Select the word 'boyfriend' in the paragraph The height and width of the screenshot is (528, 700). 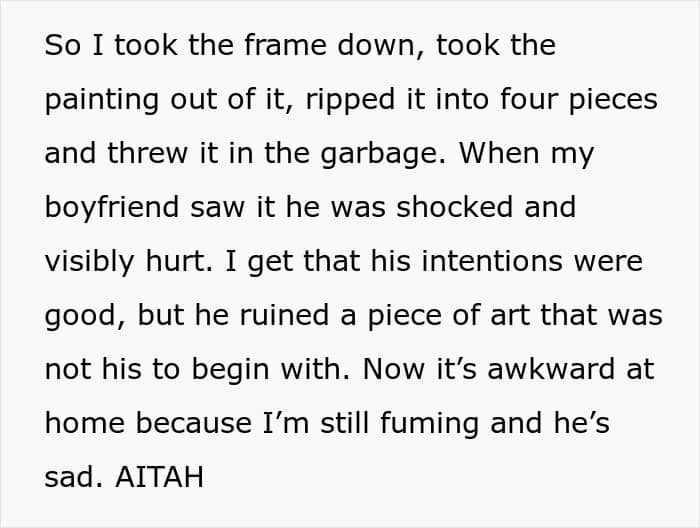pyautogui.click(x=112, y=208)
